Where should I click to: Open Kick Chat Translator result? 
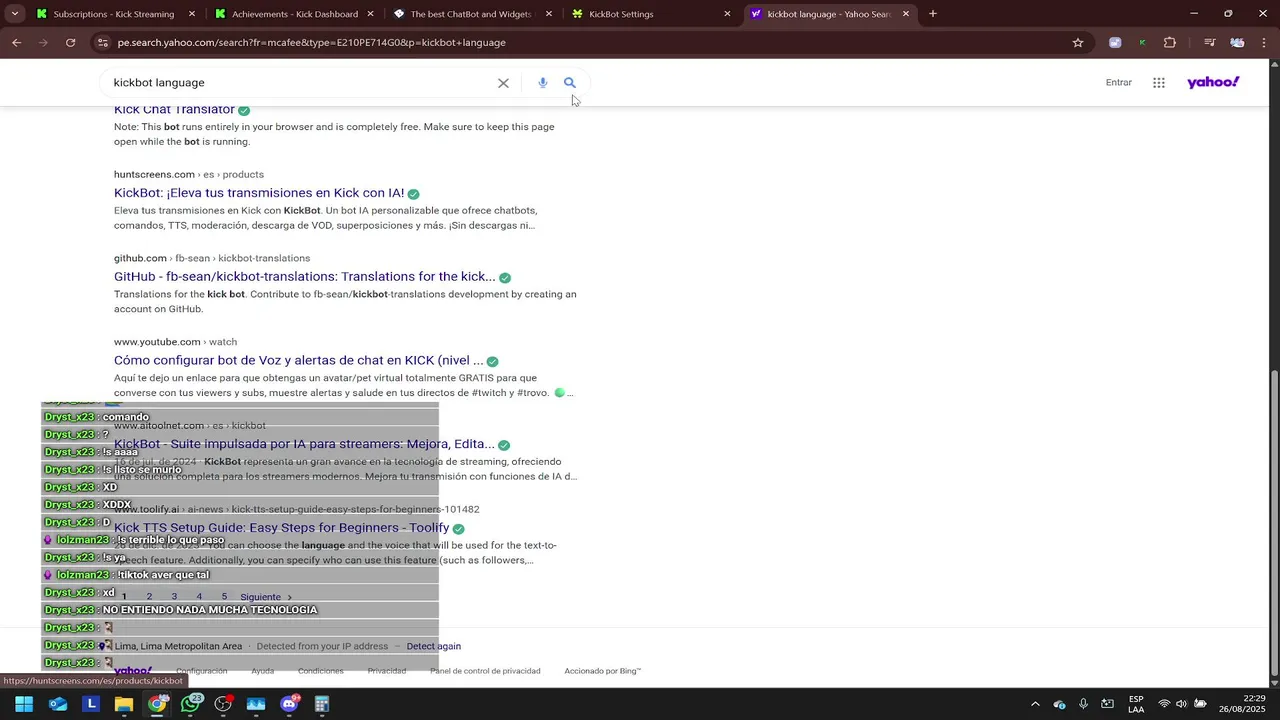[x=174, y=109]
